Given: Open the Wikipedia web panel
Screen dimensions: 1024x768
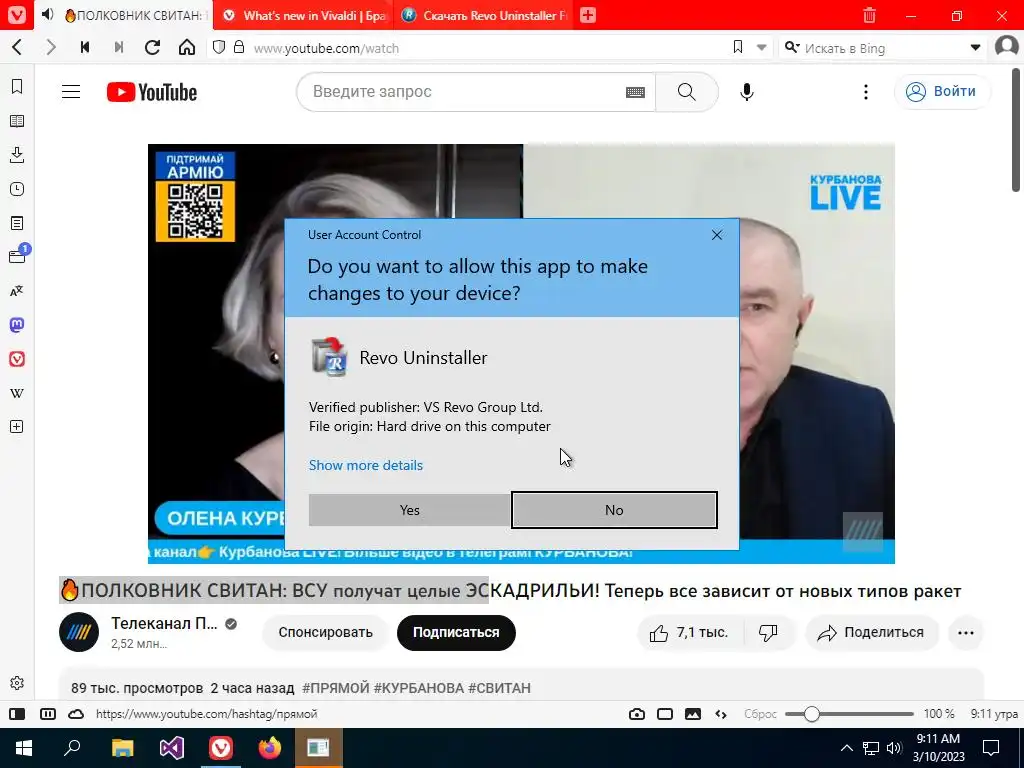Looking at the screenshot, I should [17, 393].
